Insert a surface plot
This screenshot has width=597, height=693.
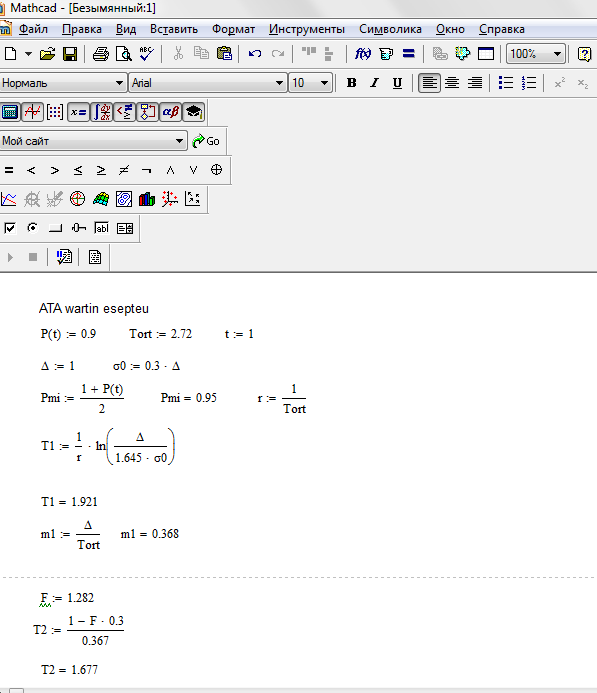[101, 199]
